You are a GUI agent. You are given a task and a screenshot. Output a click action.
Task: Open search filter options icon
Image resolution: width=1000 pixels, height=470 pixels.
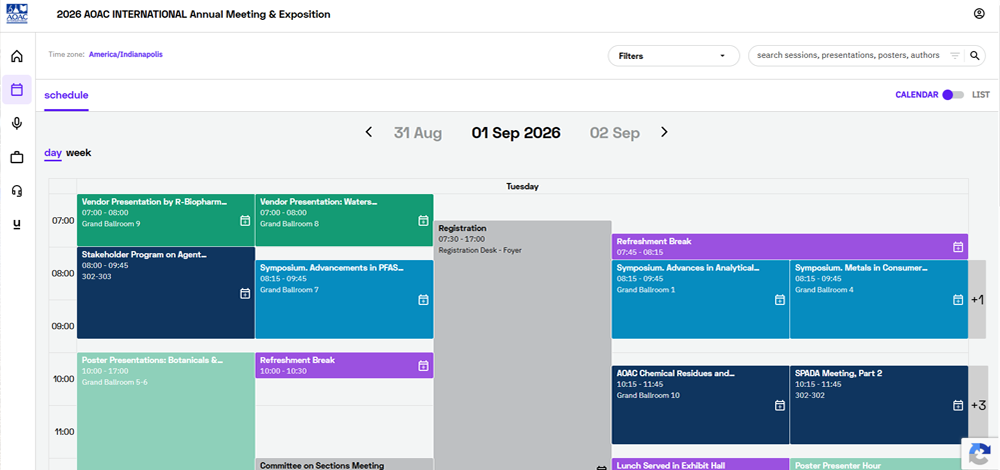pyautogui.click(x=955, y=55)
